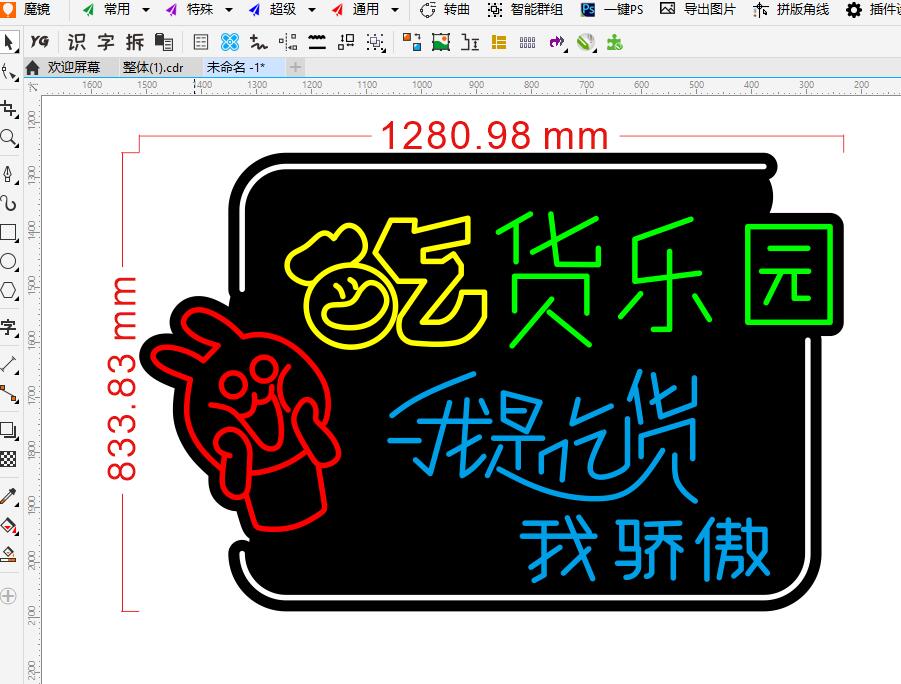Add a new document tab with plus
The height and width of the screenshot is (684, 901).
[x=295, y=67]
